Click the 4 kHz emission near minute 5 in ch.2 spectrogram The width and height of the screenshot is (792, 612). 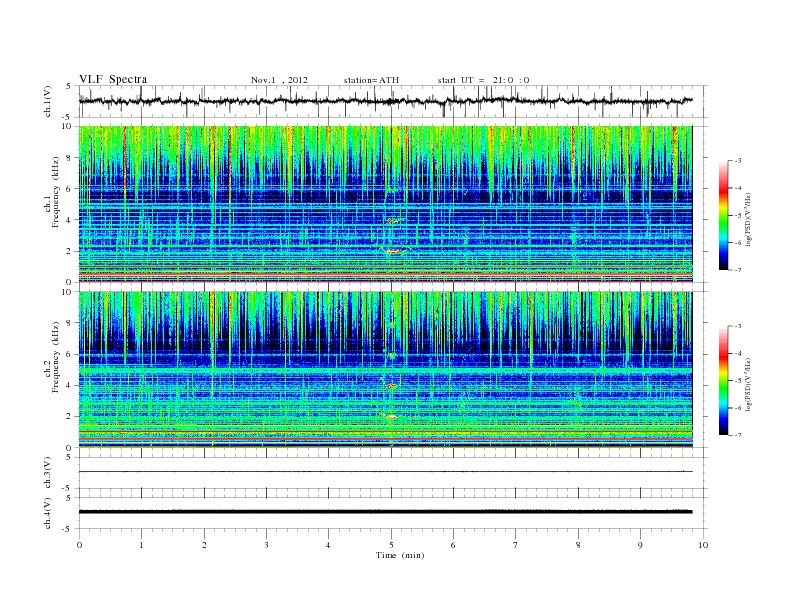pyautogui.click(x=391, y=386)
